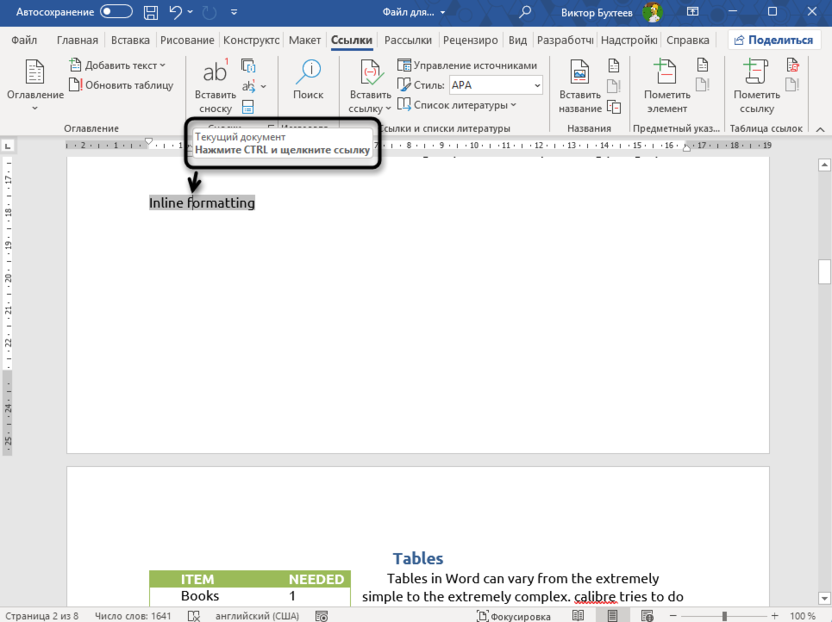Screen dimensions: 832x622
Task: Click the Inline formatting link in document
Action: (202, 203)
